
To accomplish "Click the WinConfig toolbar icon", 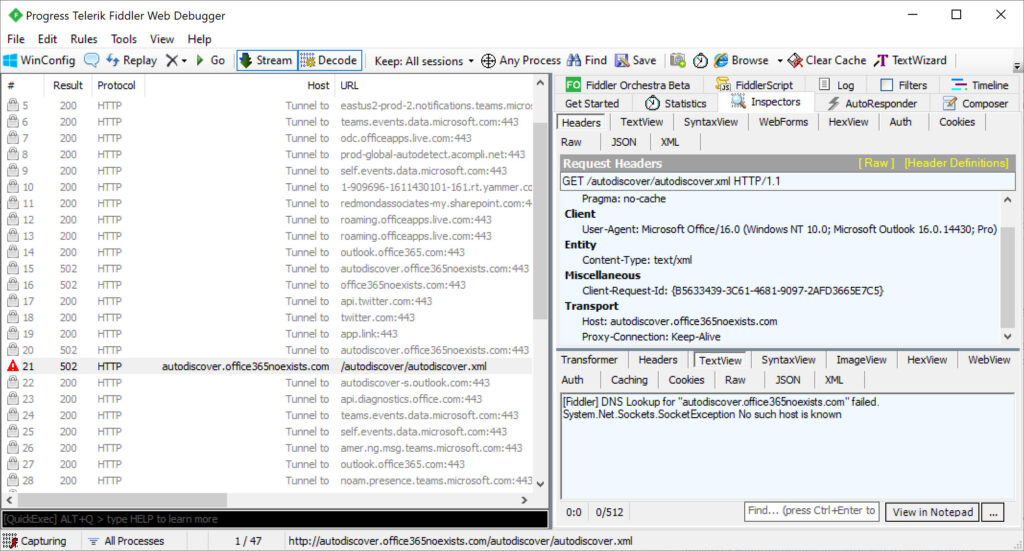I will click(10, 61).
